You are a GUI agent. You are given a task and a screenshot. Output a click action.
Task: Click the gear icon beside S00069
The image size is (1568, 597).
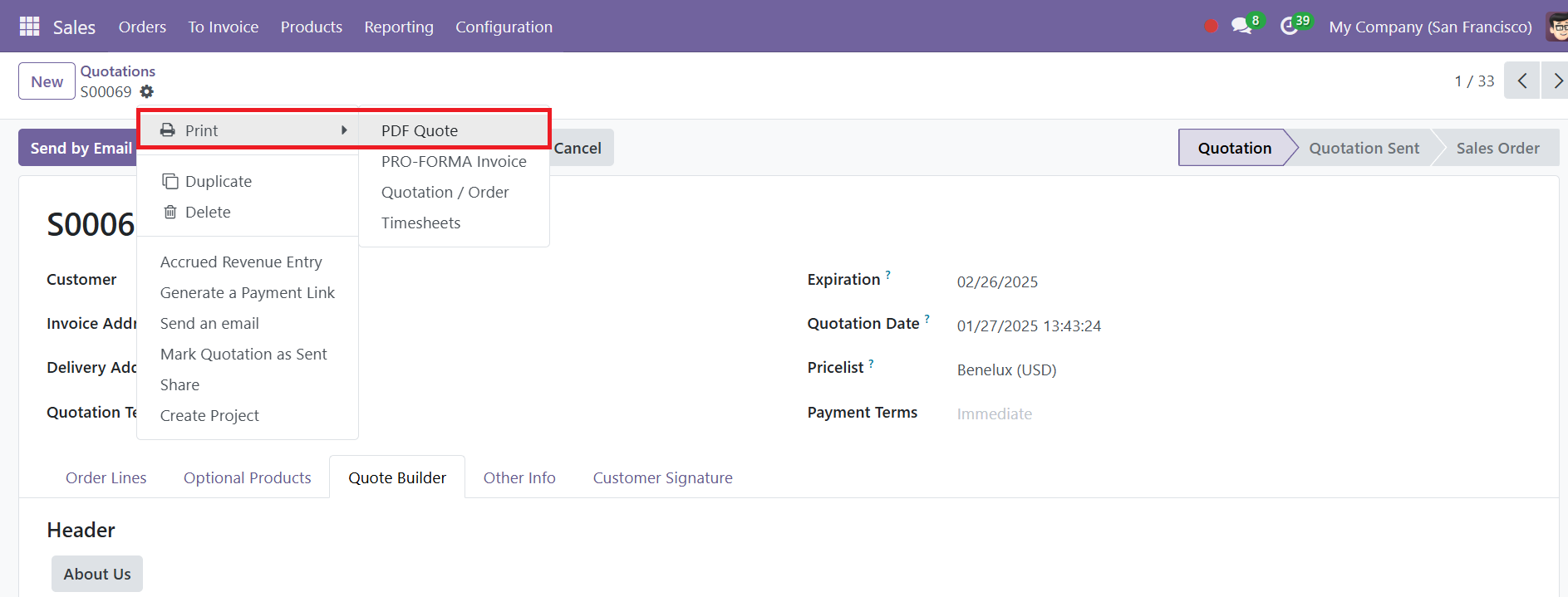click(x=147, y=91)
